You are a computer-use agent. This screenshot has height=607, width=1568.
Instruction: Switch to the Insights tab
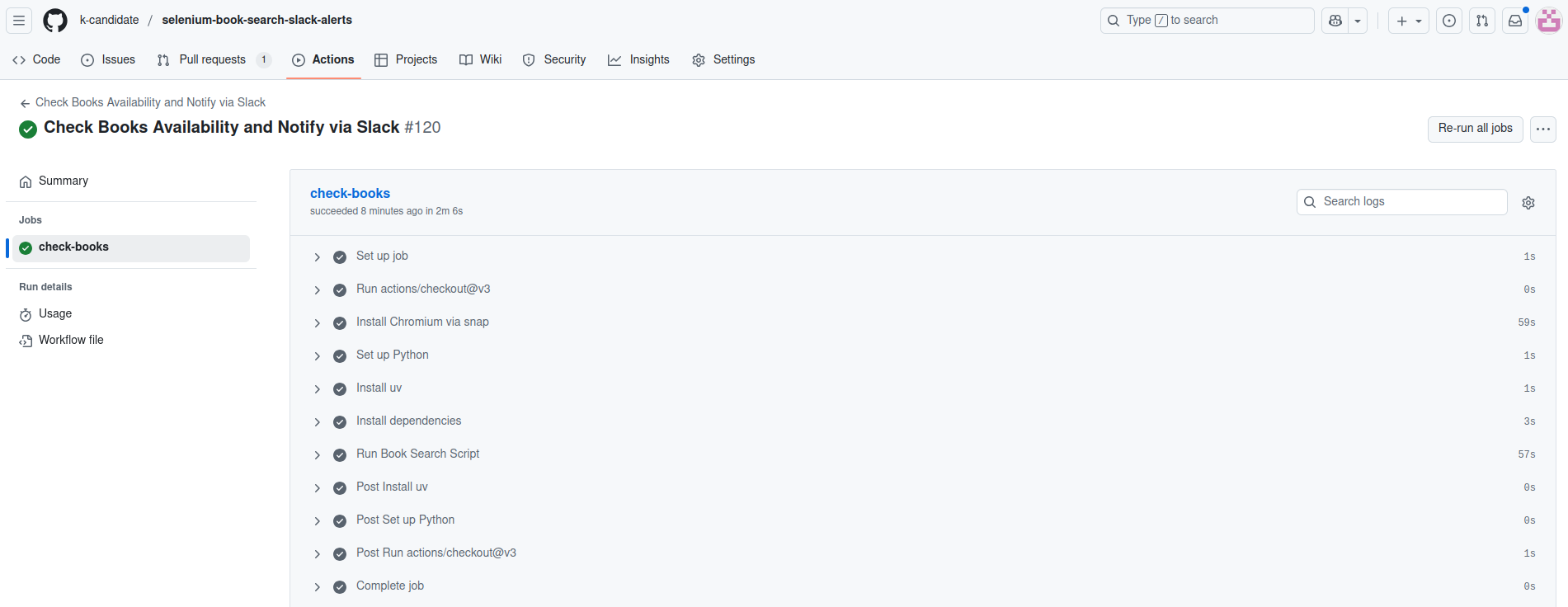click(x=638, y=59)
